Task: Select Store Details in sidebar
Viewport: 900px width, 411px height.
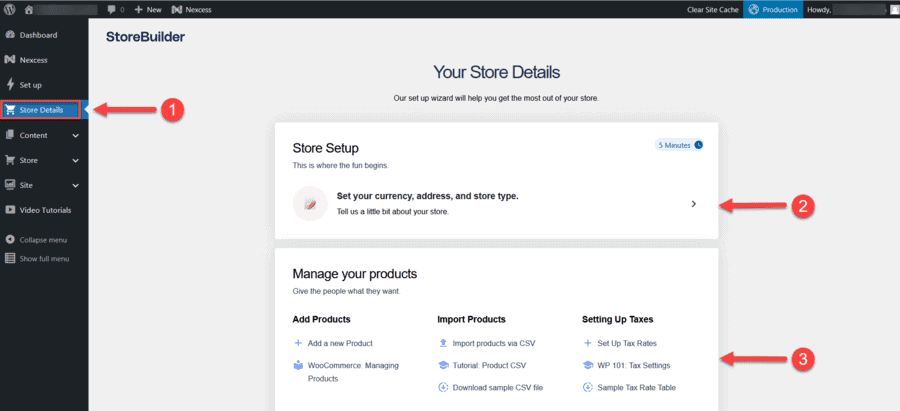Action: pyautogui.click(x=40, y=110)
